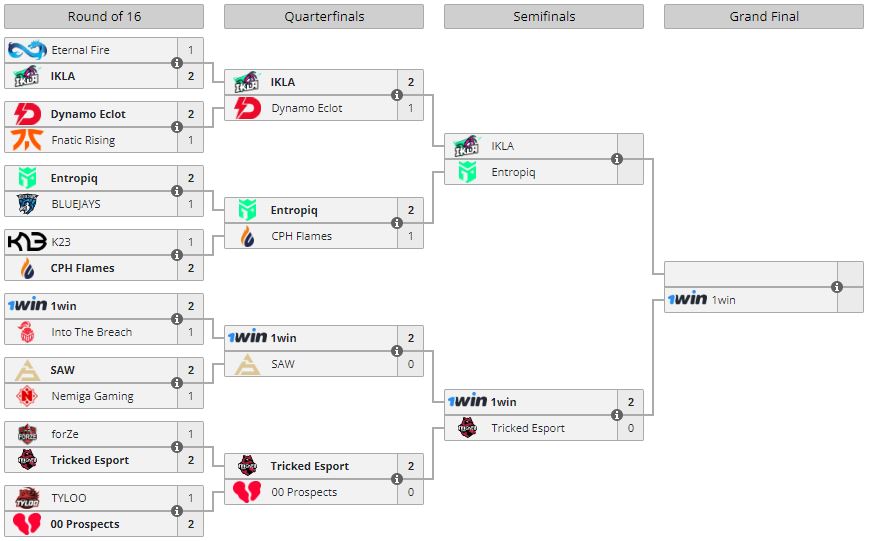Image resolution: width=869 pixels, height=541 pixels.
Task: Select the Grand Final column header
Action: pyautogui.click(x=764, y=17)
